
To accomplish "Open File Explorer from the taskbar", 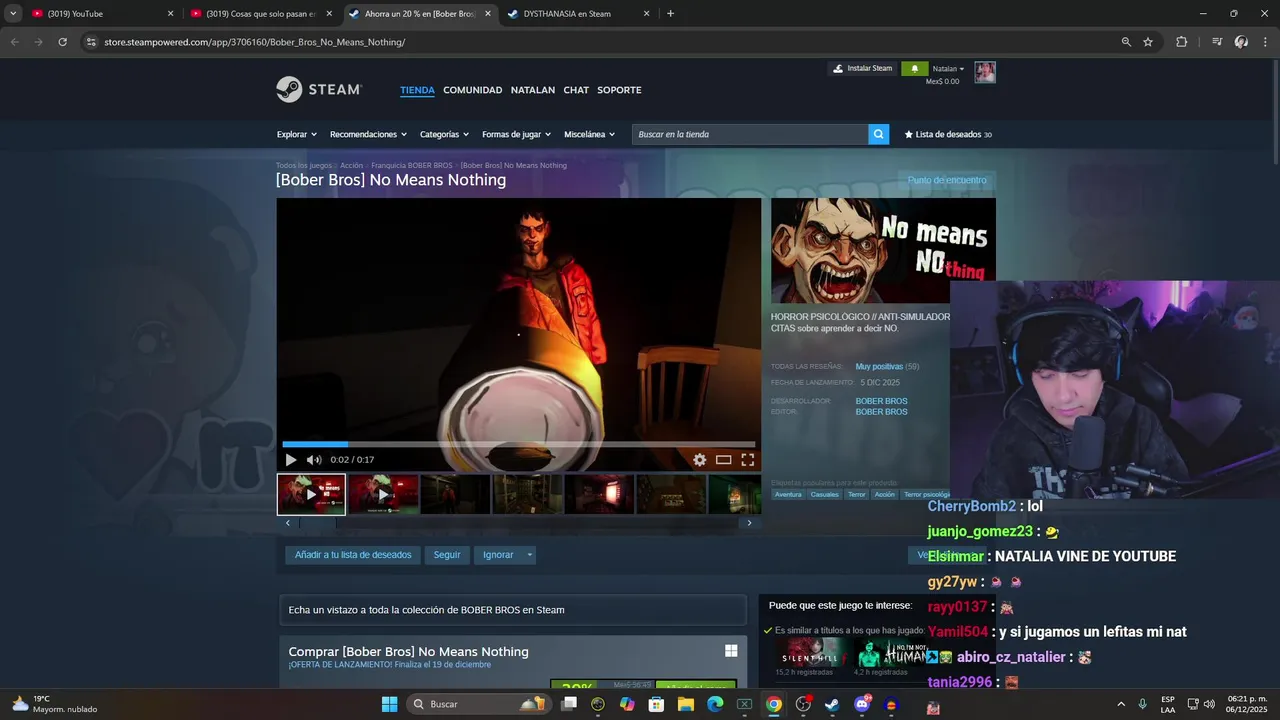I will [686, 704].
